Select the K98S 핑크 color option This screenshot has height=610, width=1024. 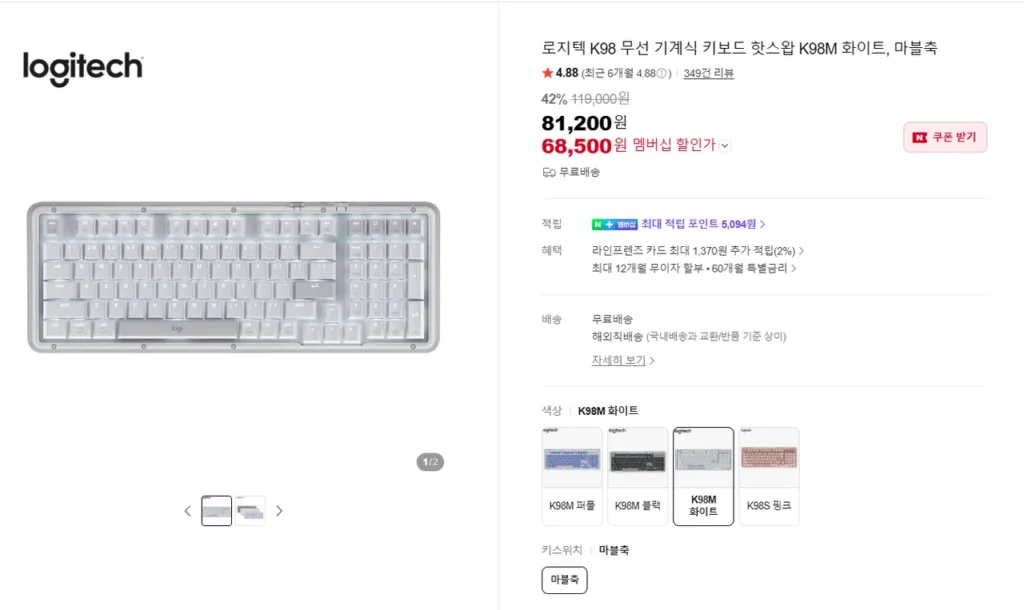click(769, 476)
